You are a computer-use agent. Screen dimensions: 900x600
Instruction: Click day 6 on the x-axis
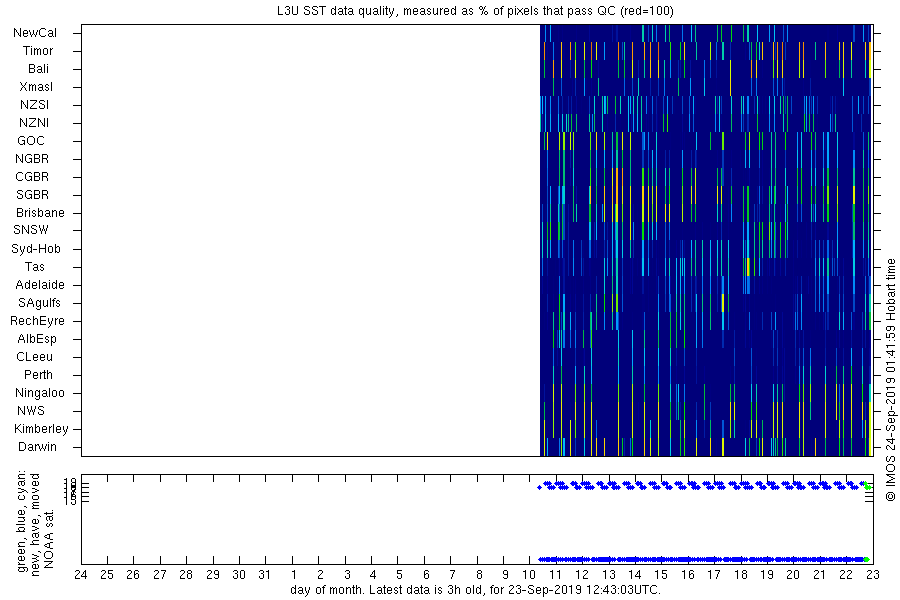pos(426,575)
